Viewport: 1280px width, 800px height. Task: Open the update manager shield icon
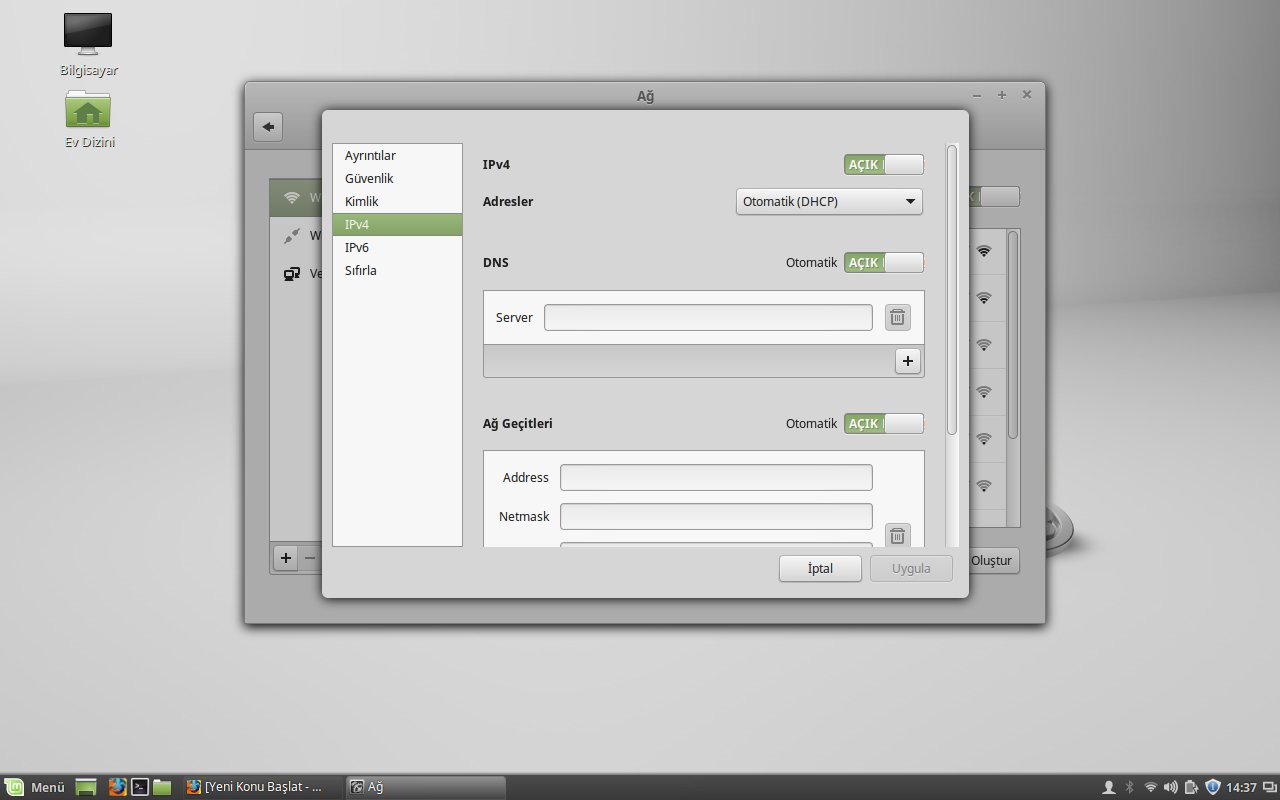[x=1213, y=787]
